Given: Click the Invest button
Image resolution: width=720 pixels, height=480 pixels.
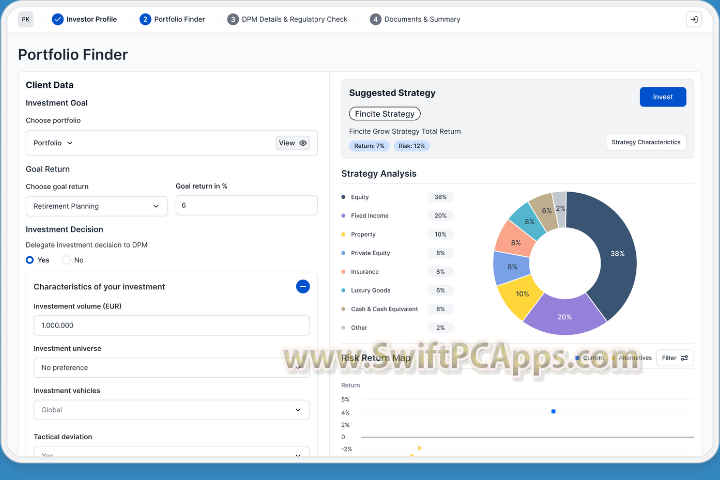Looking at the screenshot, I should (x=663, y=97).
